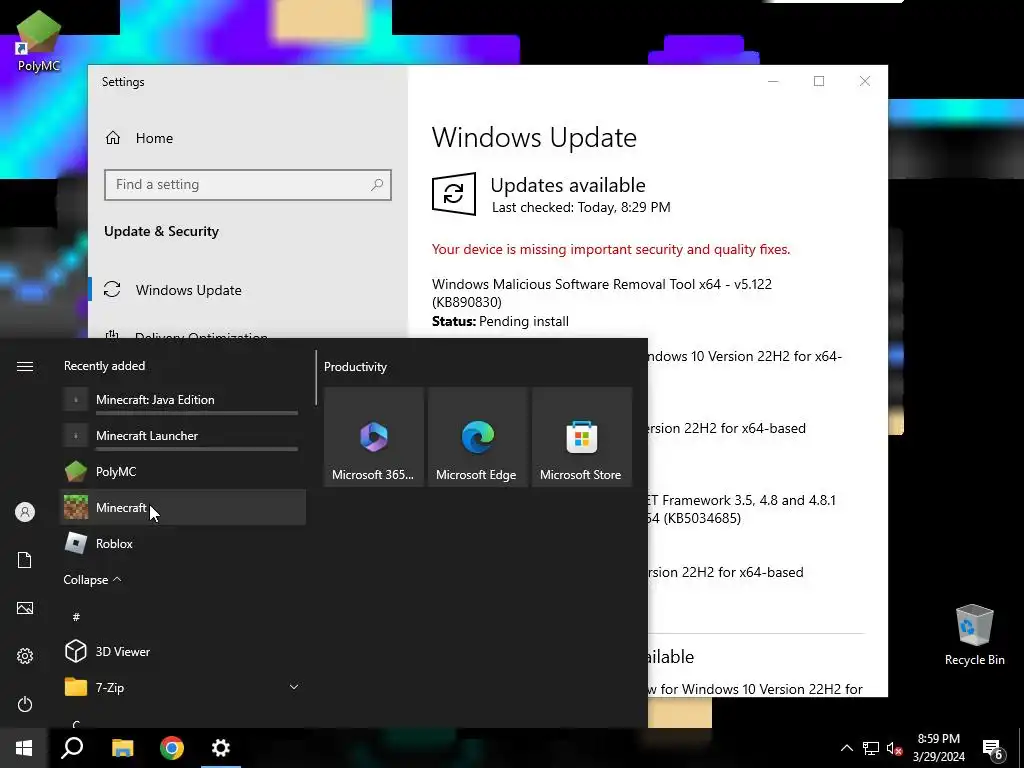This screenshot has height=768, width=1024.
Task: Go to Home in Settings
Action: tap(248, 138)
